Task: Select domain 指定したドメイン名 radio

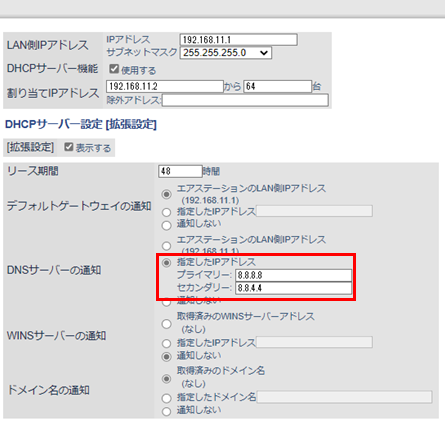Action: coord(166,398)
